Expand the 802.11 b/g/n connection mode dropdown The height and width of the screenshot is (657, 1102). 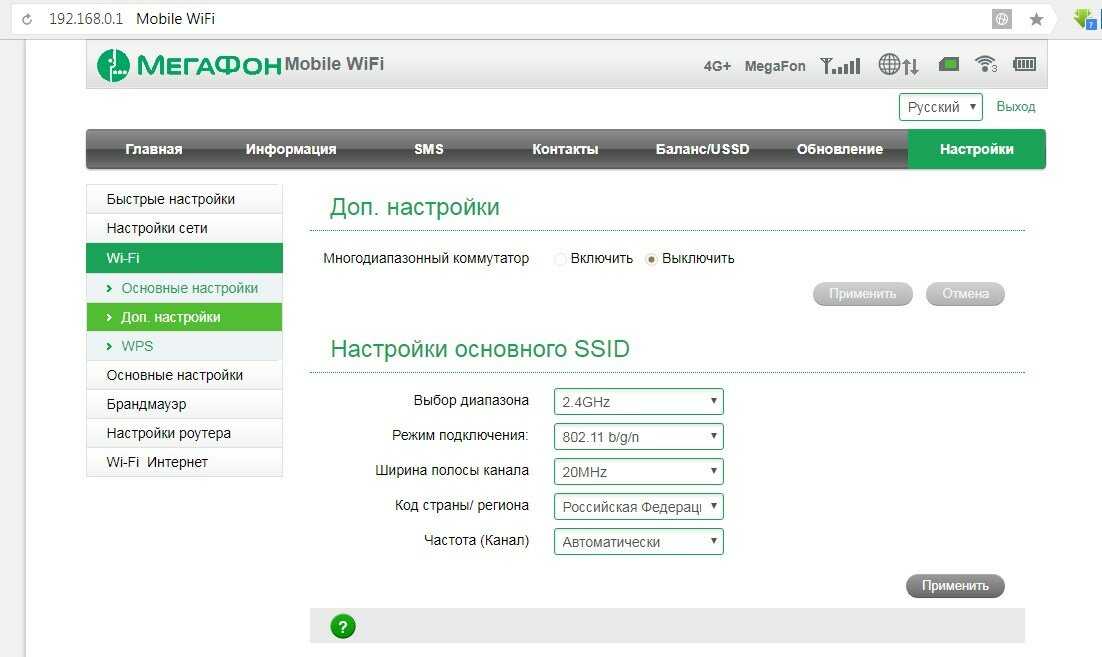pos(638,437)
